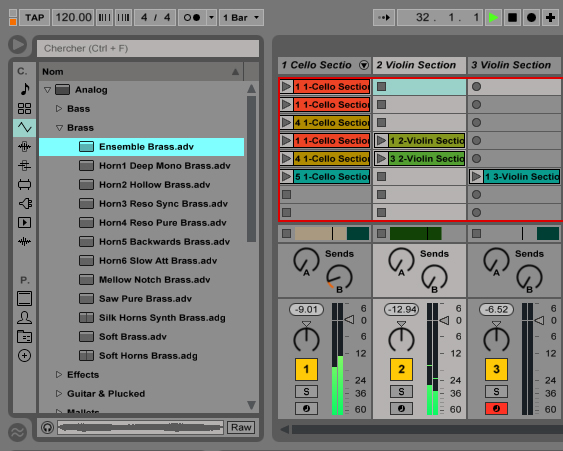Launch the teal 5 1-Cello Section clip
The width and height of the screenshot is (563, 451).
click(287, 177)
